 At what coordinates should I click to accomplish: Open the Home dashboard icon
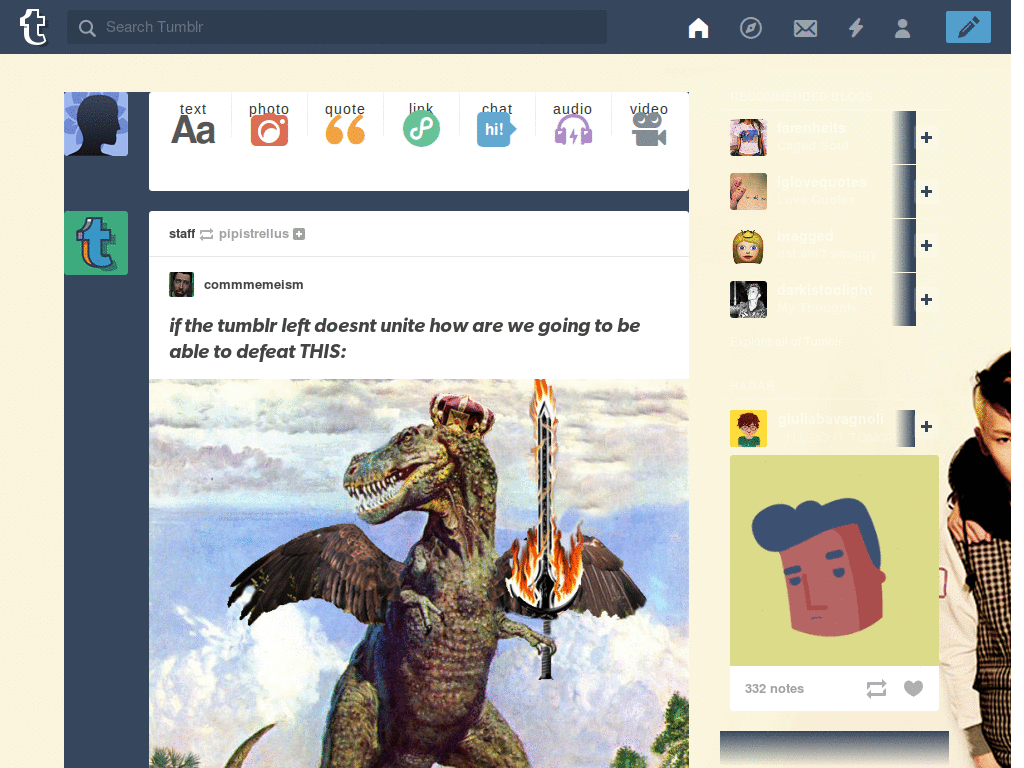698,28
